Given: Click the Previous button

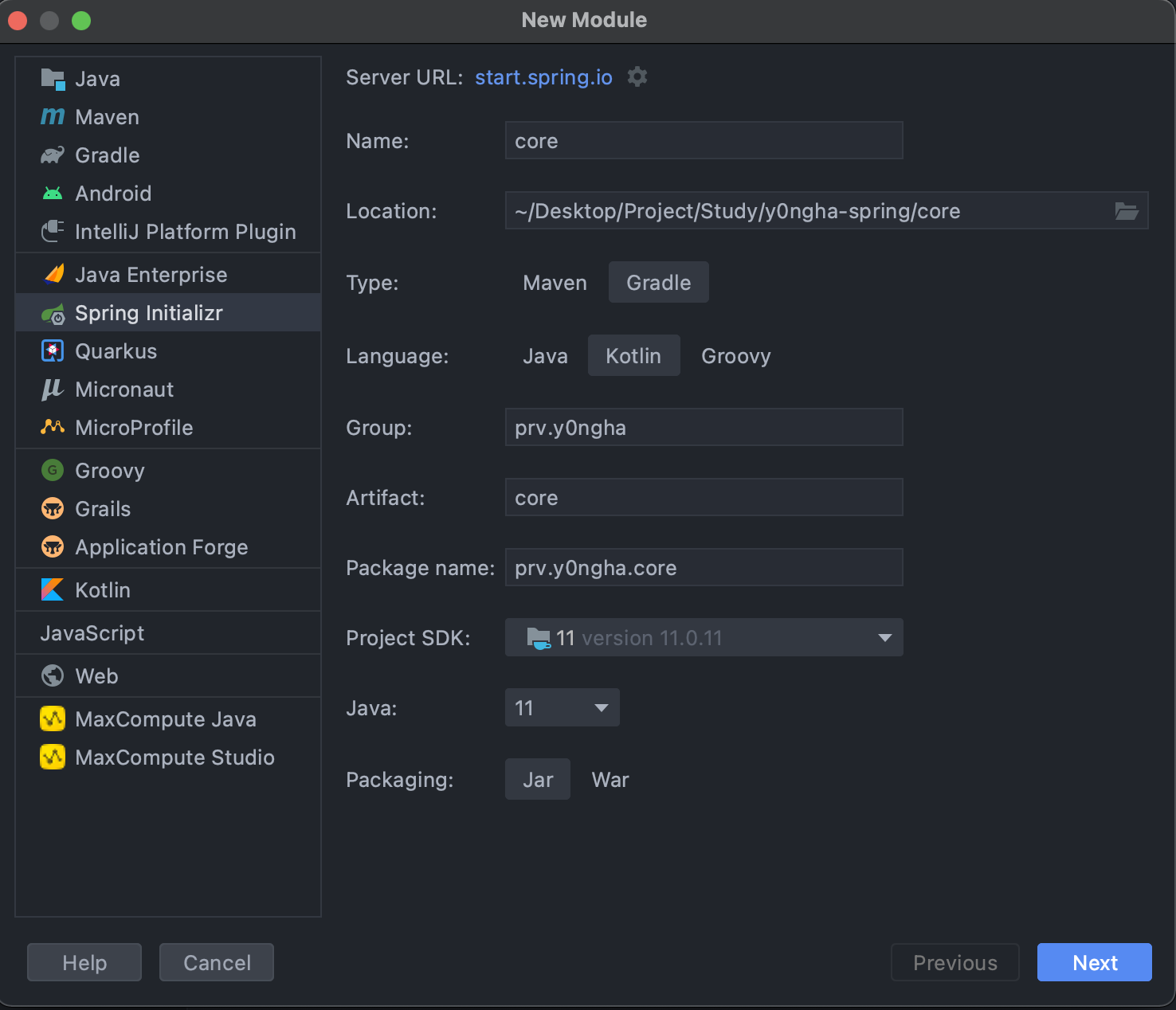Looking at the screenshot, I should (955, 962).
